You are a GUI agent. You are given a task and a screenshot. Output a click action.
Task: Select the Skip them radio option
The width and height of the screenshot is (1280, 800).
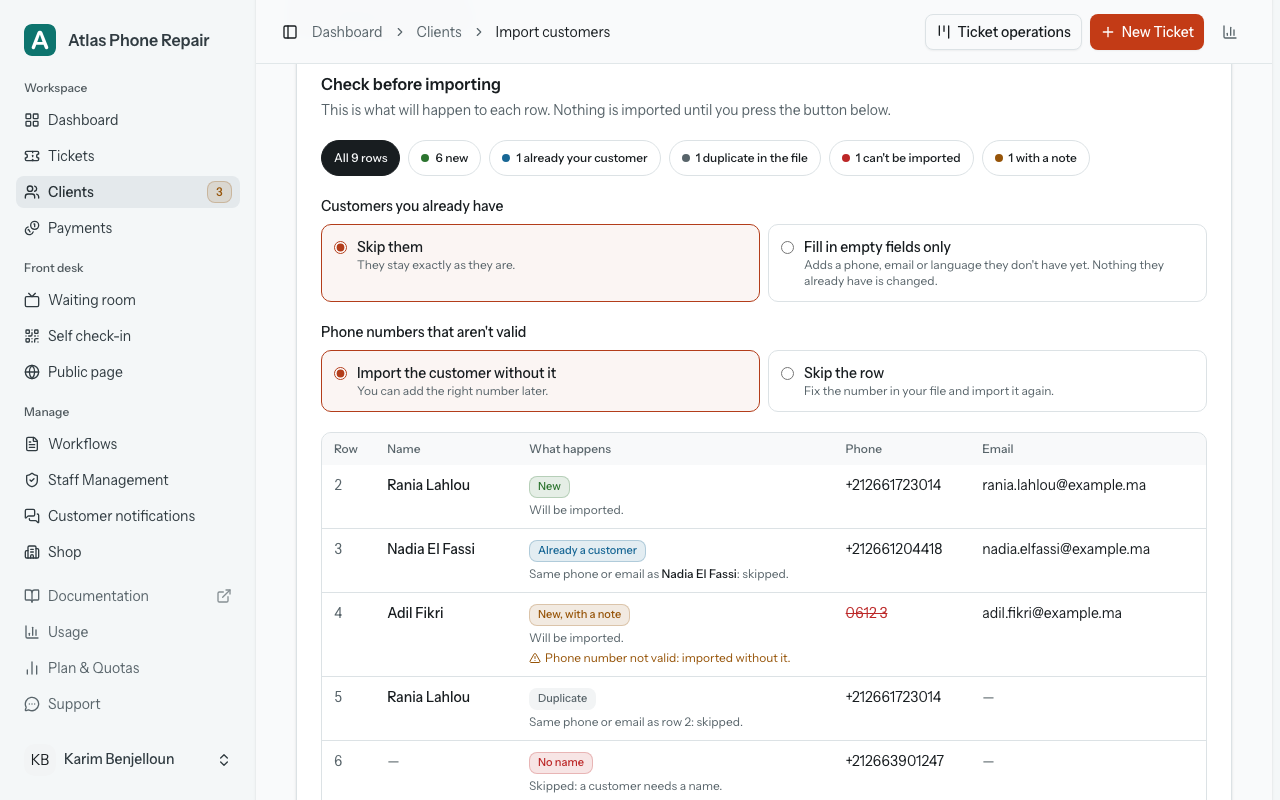(x=341, y=247)
